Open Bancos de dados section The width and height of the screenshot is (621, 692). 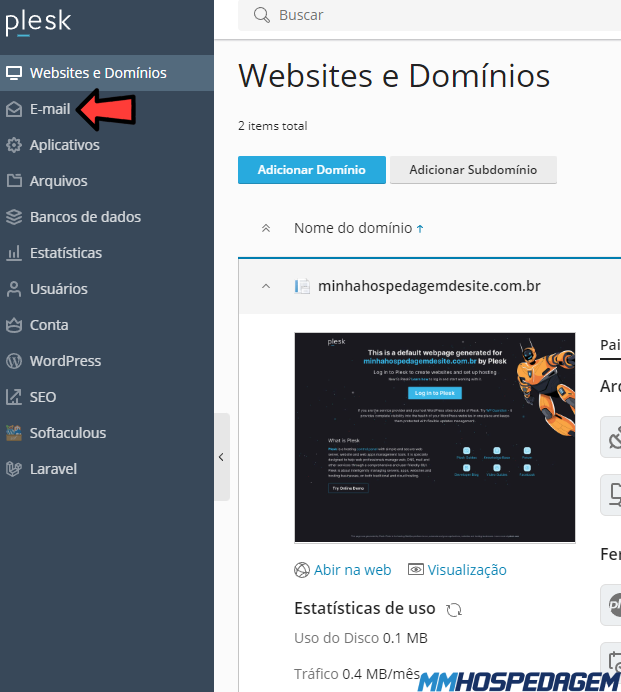tap(107, 217)
